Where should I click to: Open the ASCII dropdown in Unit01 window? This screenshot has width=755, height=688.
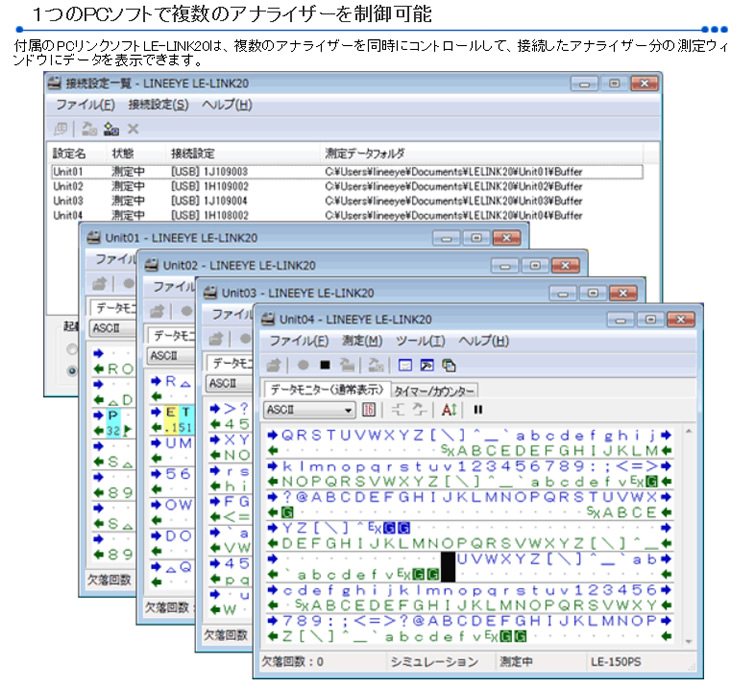[112, 328]
